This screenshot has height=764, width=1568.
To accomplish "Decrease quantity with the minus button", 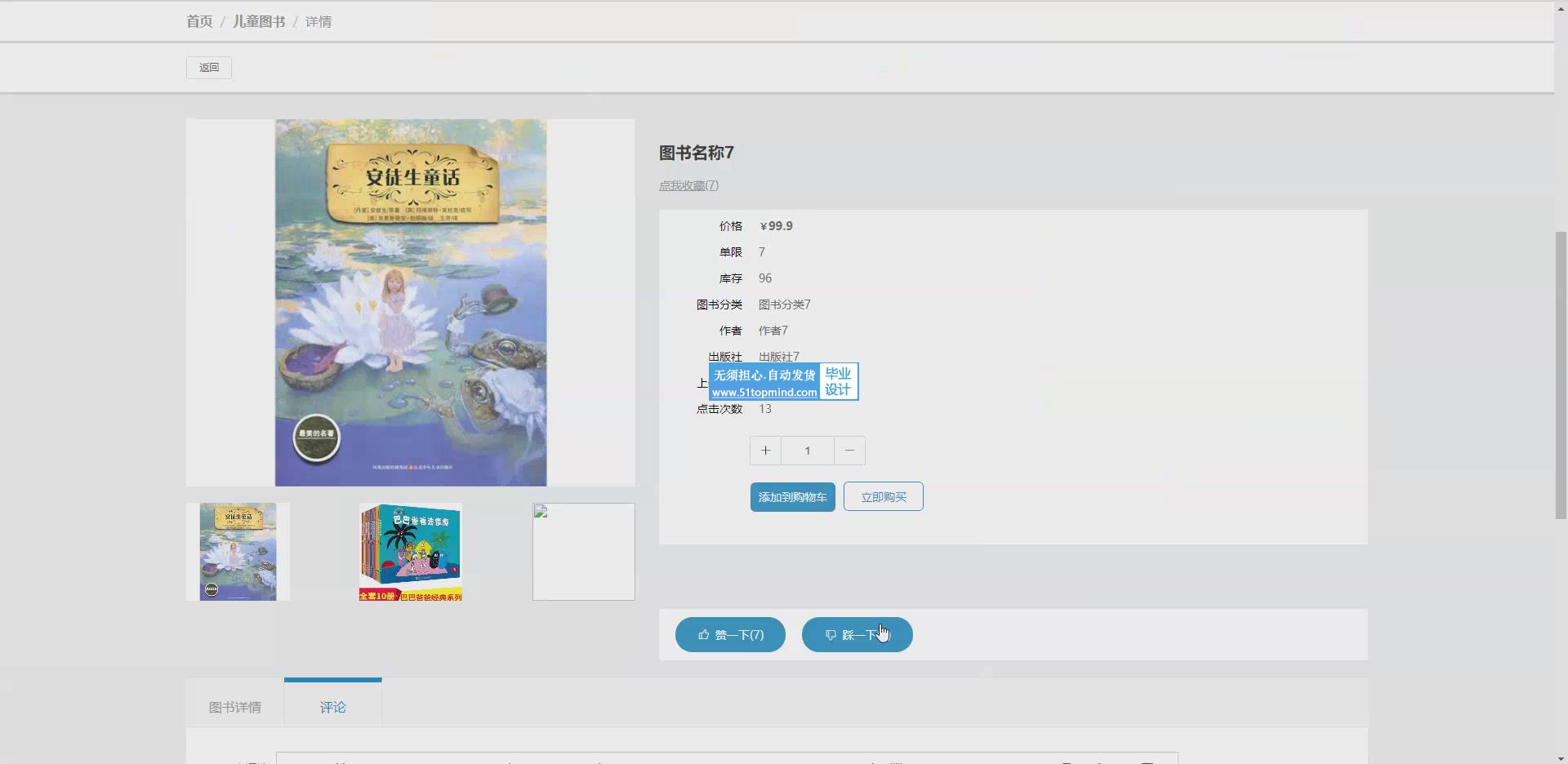I will point(849,451).
